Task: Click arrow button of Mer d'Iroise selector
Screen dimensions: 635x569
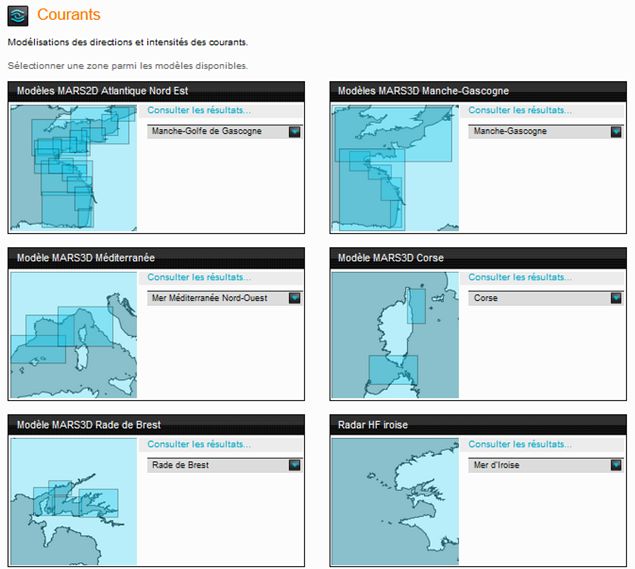Action: 616,465
